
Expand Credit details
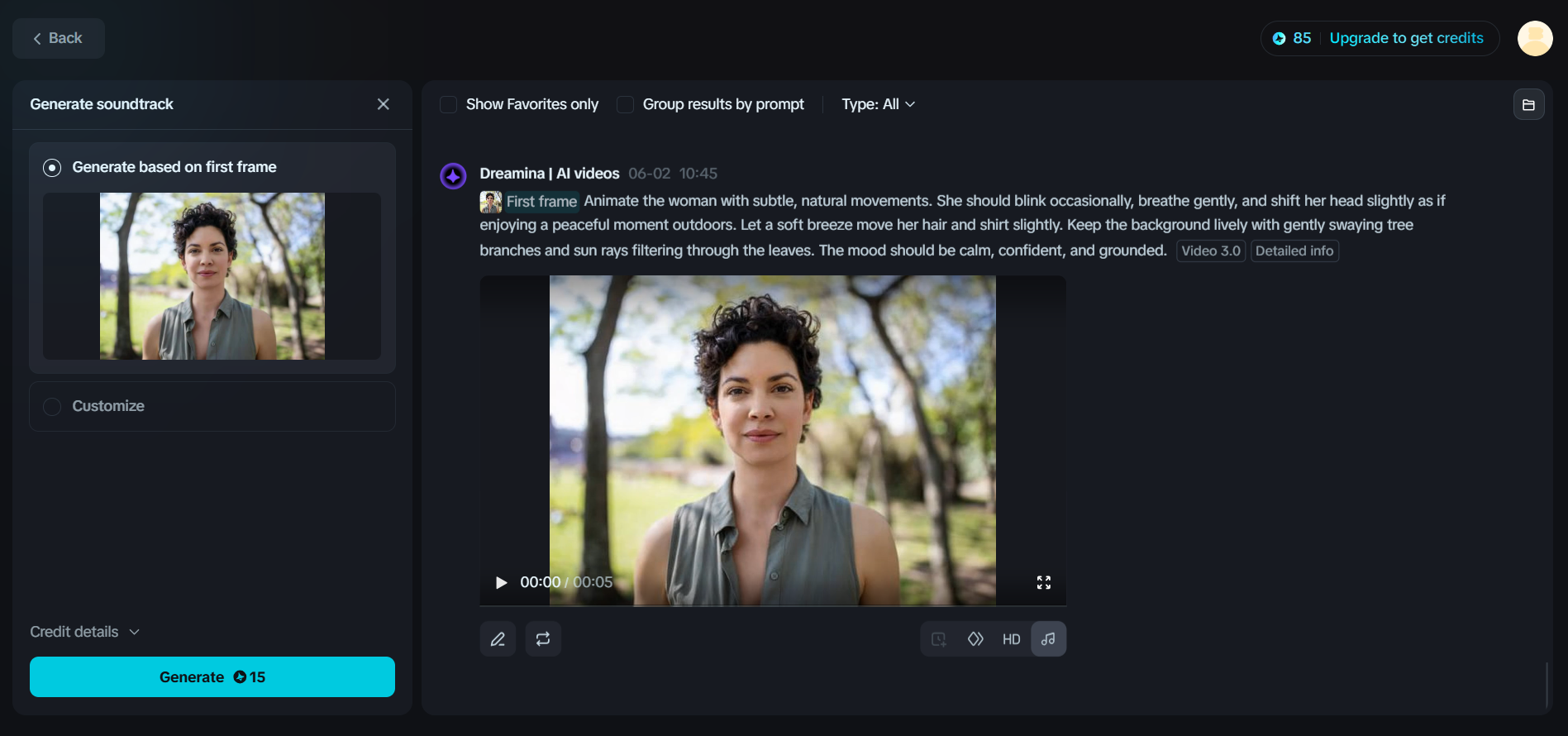tap(85, 632)
